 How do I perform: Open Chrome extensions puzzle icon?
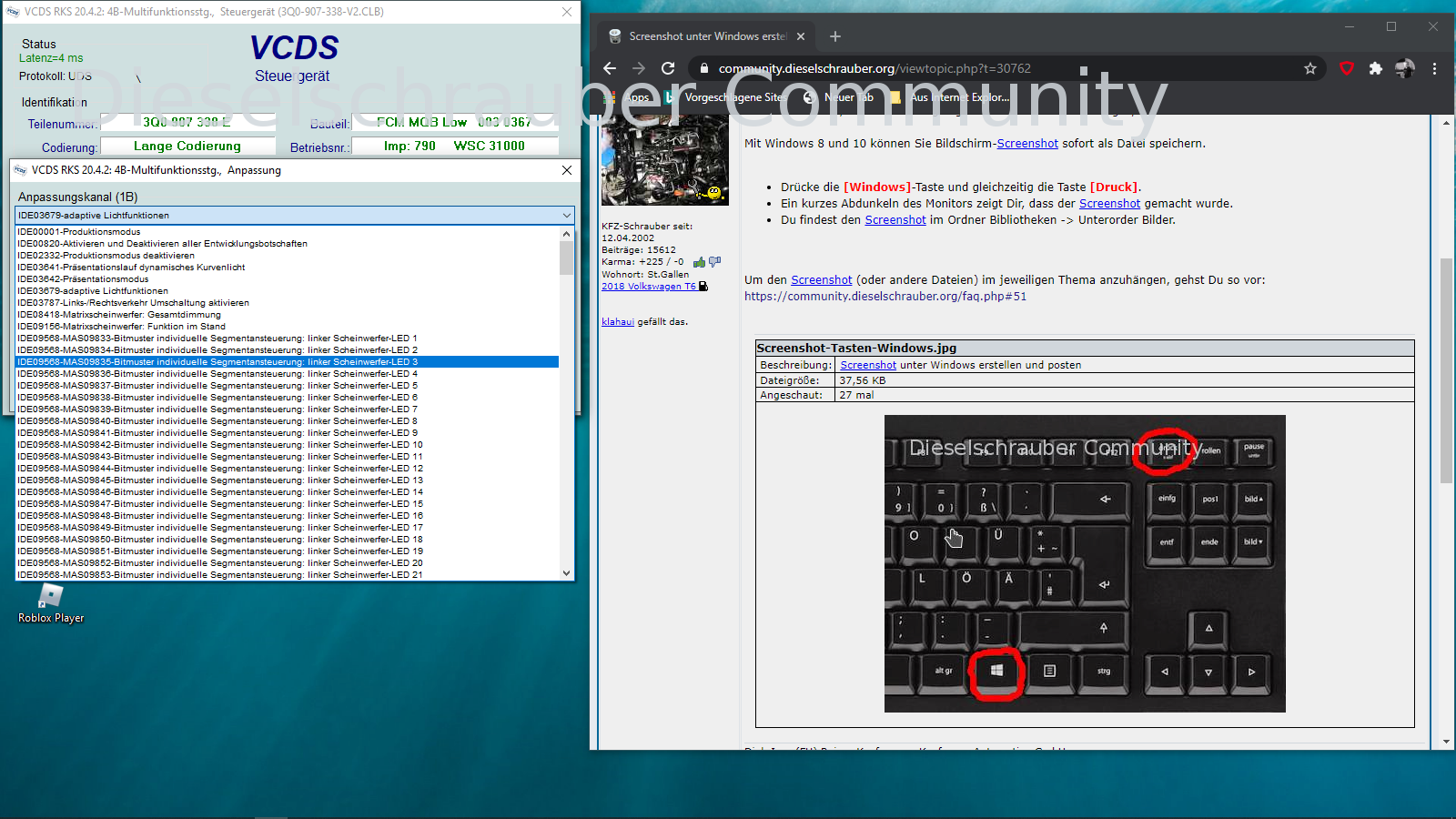click(x=1376, y=68)
